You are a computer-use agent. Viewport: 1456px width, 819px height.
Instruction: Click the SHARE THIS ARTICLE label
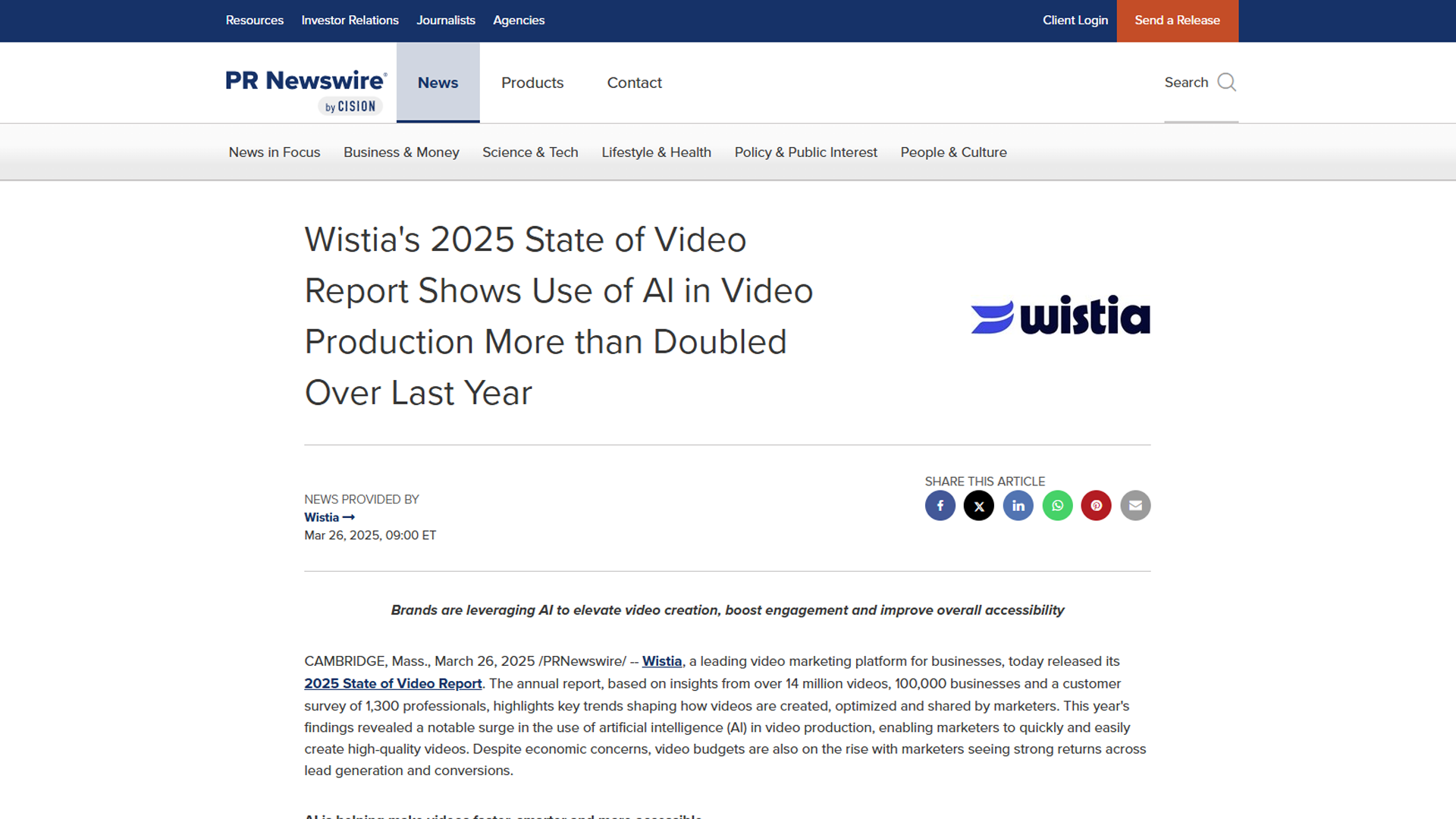pyautogui.click(x=984, y=482)
